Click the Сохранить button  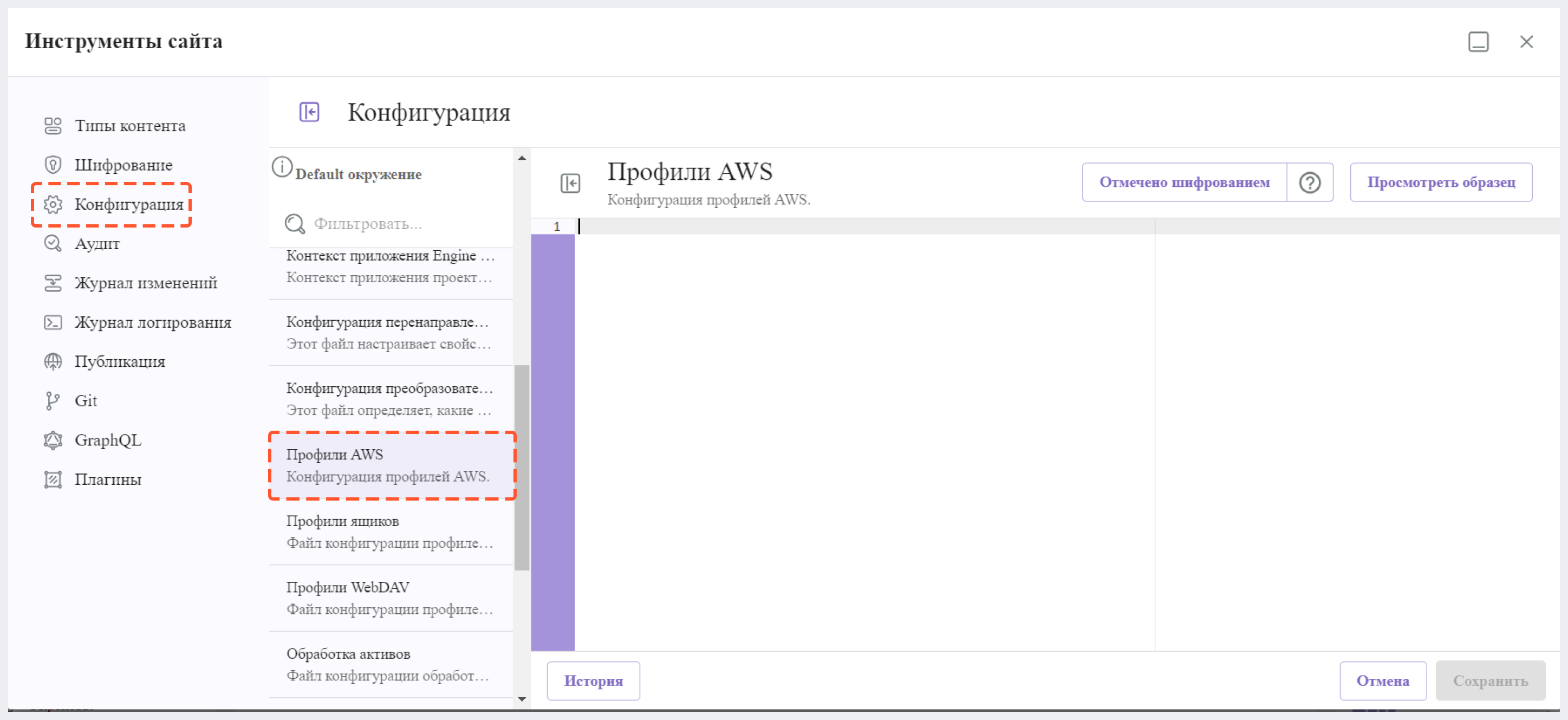point(1490,680)
